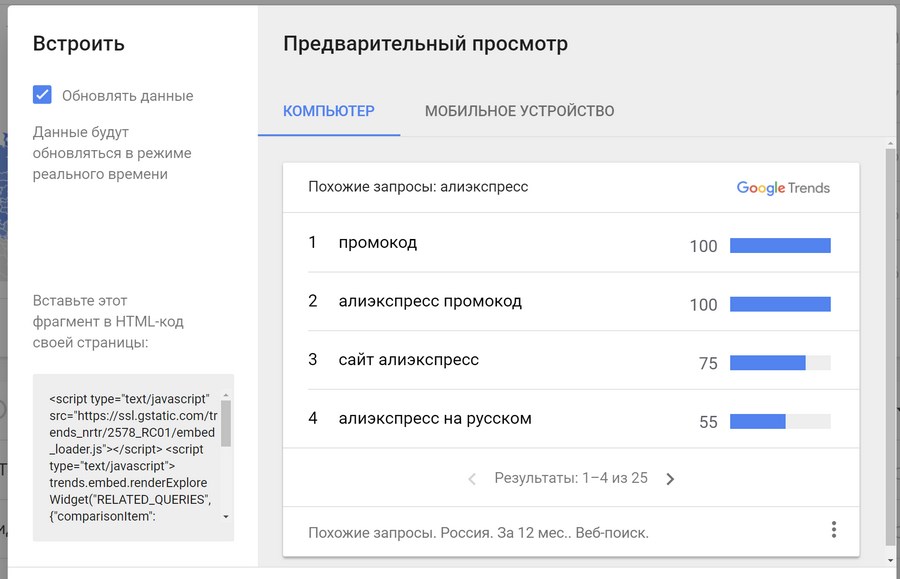Viewport: 900px width, 579px height.
Task: Select the алиэкспресс промокод query
Action: coord(430,301)
